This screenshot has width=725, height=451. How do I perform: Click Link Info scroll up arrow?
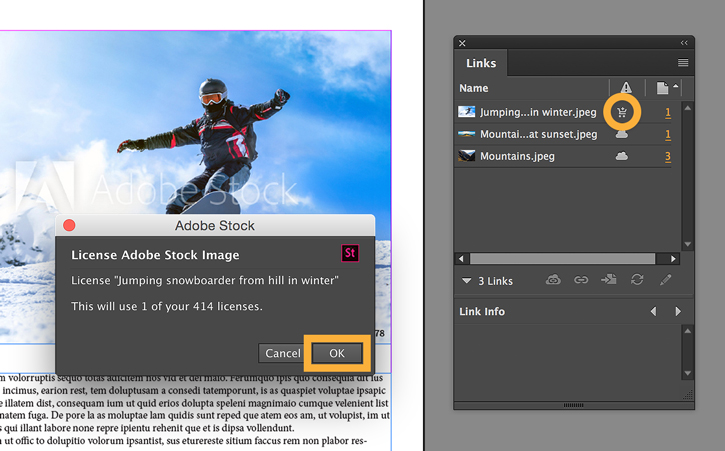click(688, 331)
